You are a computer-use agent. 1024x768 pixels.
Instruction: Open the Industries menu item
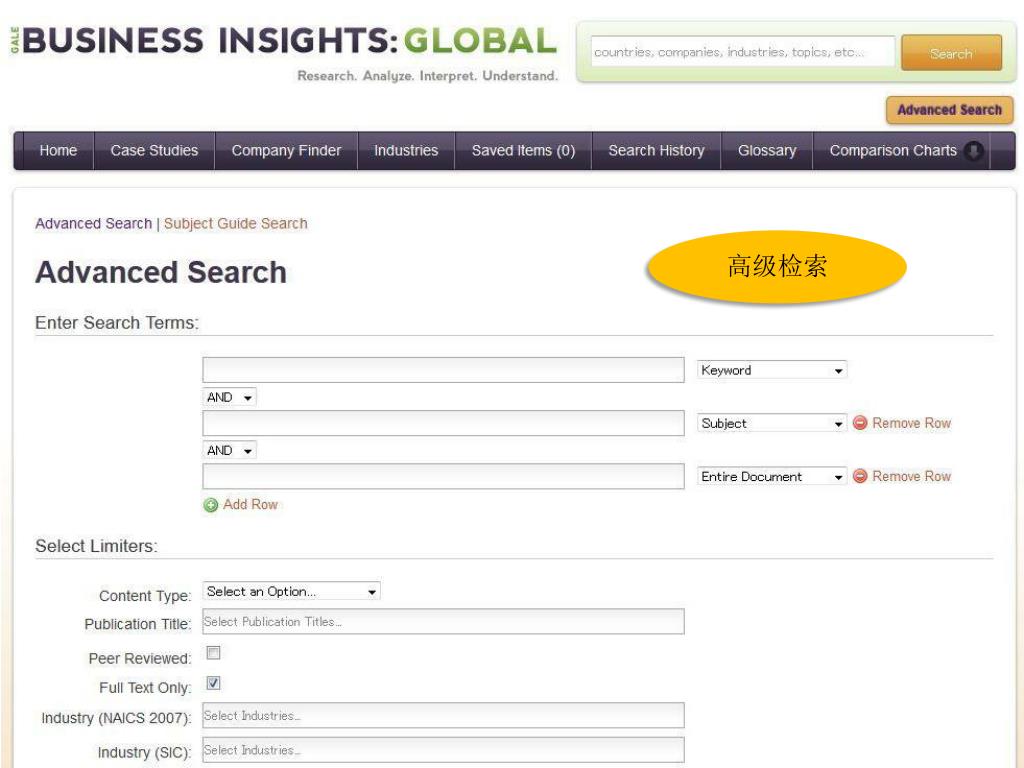point(406,151)
